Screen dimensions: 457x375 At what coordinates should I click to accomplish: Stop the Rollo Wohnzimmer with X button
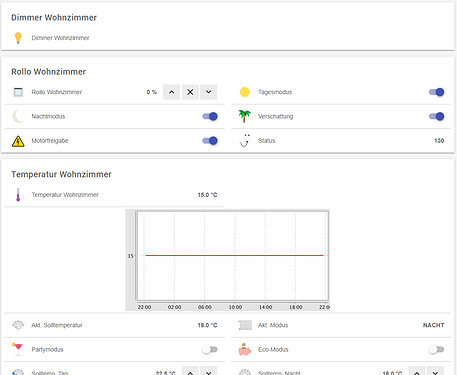coord(190,92)
